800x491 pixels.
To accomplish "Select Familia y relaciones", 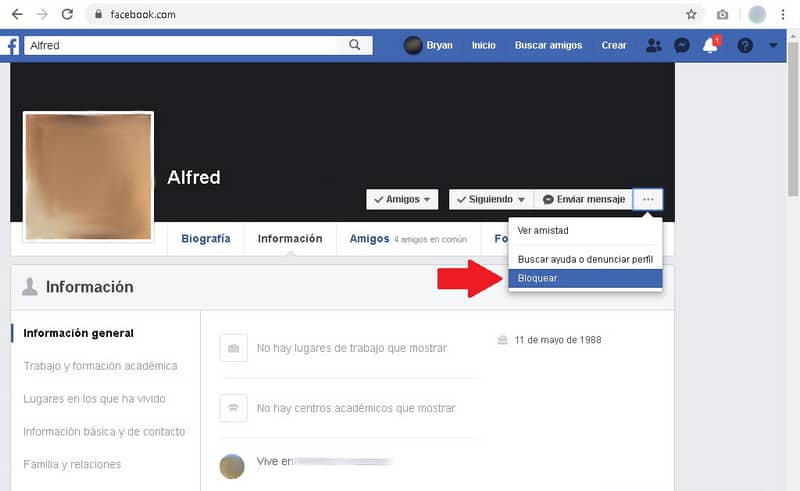I will tap(72, 464).
